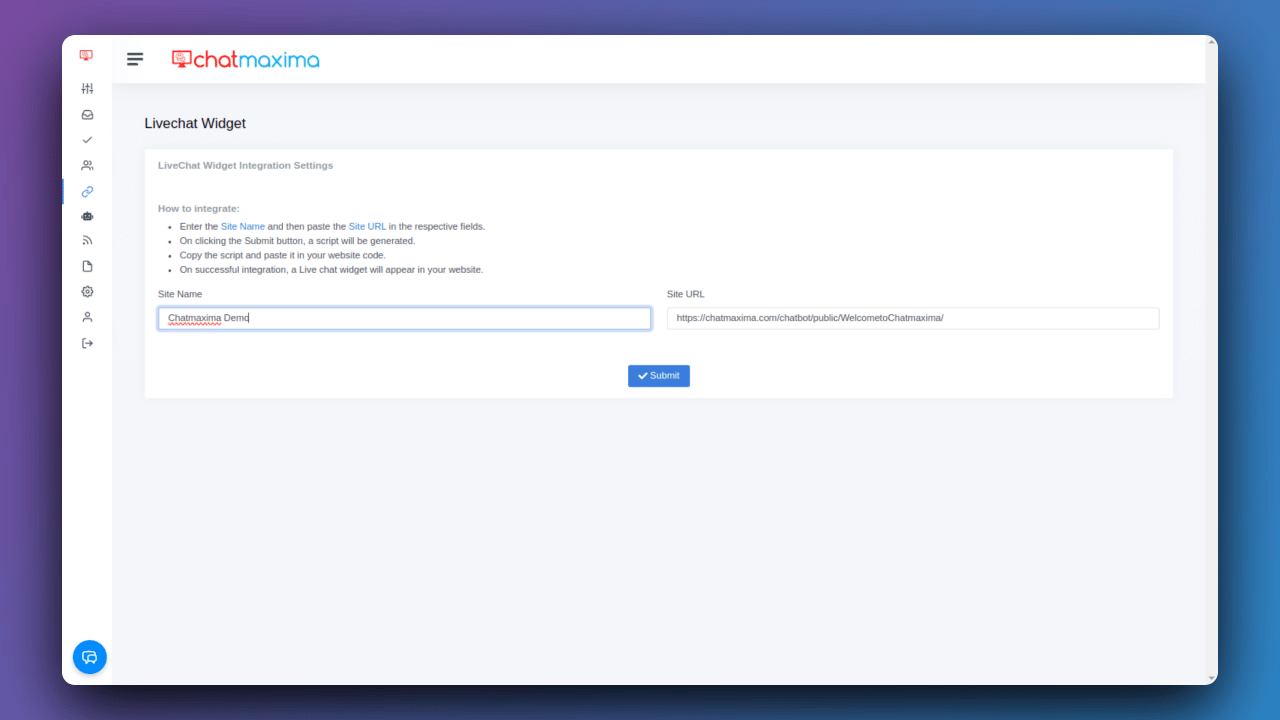This screenshot has width=1280, height=720.
Task: Click the blue Site Name text in instructions
Action: [243, 227]
